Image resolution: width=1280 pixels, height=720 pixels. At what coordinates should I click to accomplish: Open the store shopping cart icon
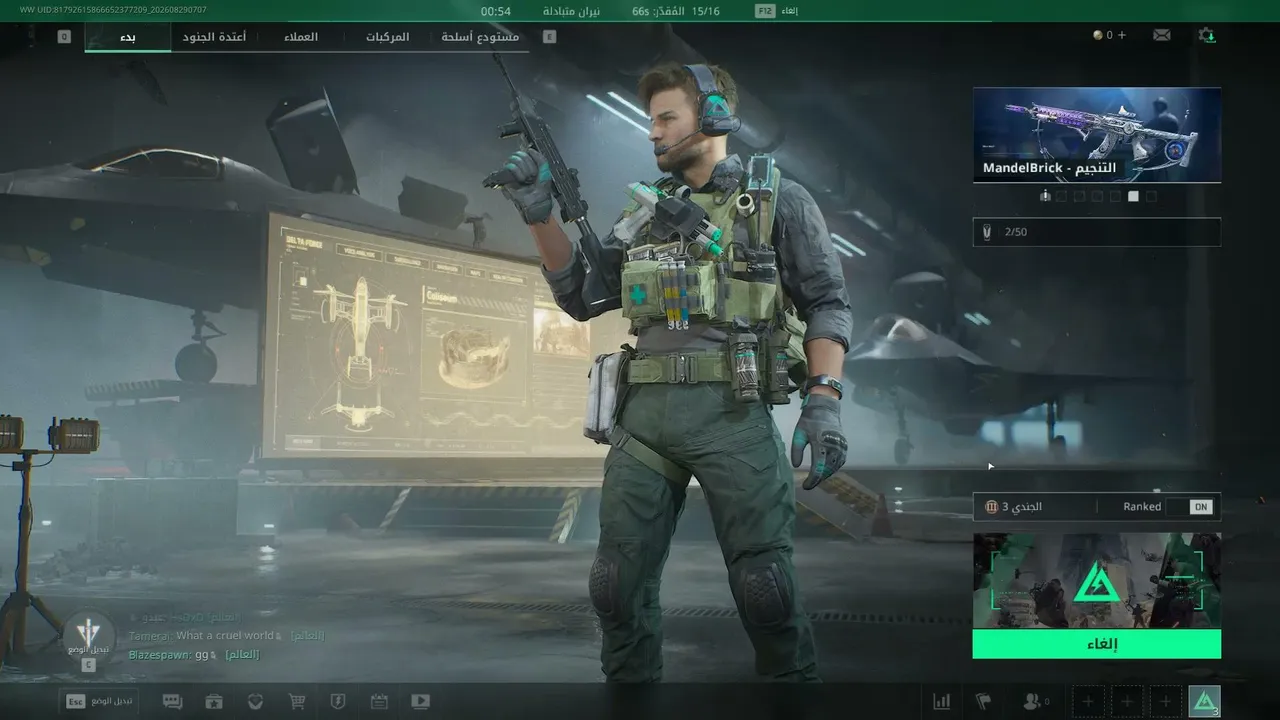point(297,702)
